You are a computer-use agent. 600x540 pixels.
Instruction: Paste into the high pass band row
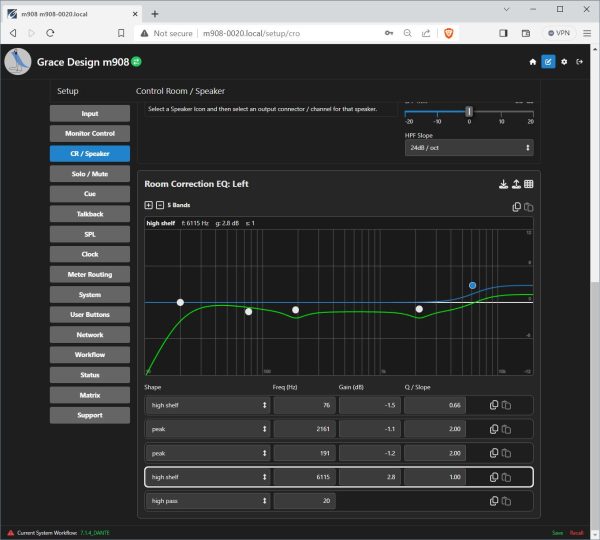pos(506,500)
